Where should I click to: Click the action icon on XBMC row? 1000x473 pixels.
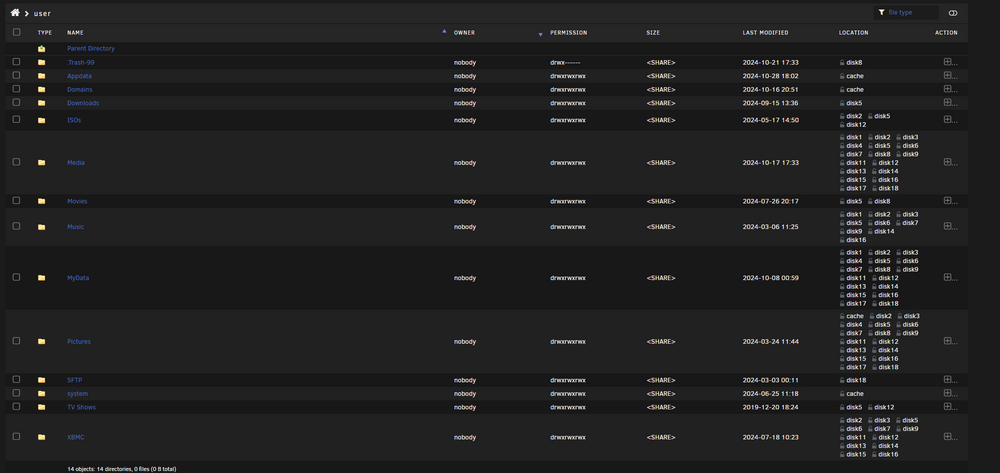click(950, 437)
